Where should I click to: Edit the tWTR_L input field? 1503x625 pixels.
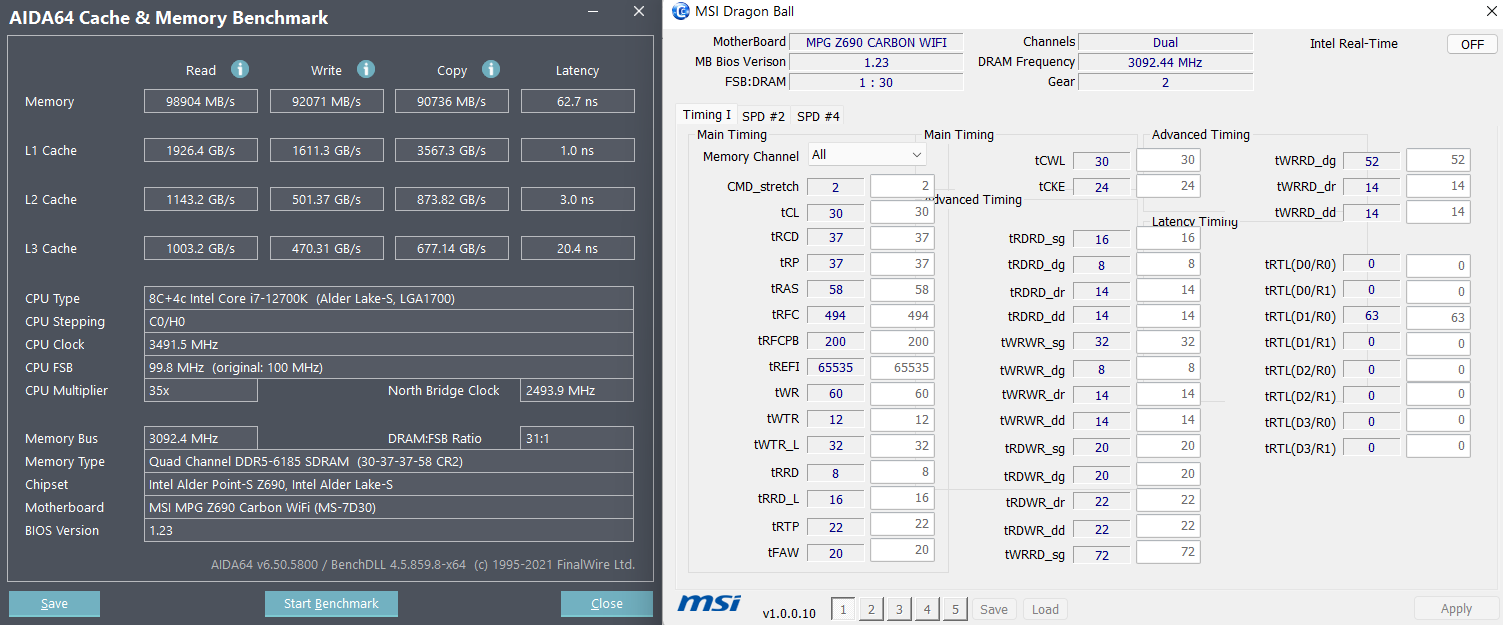pos(902,446)
